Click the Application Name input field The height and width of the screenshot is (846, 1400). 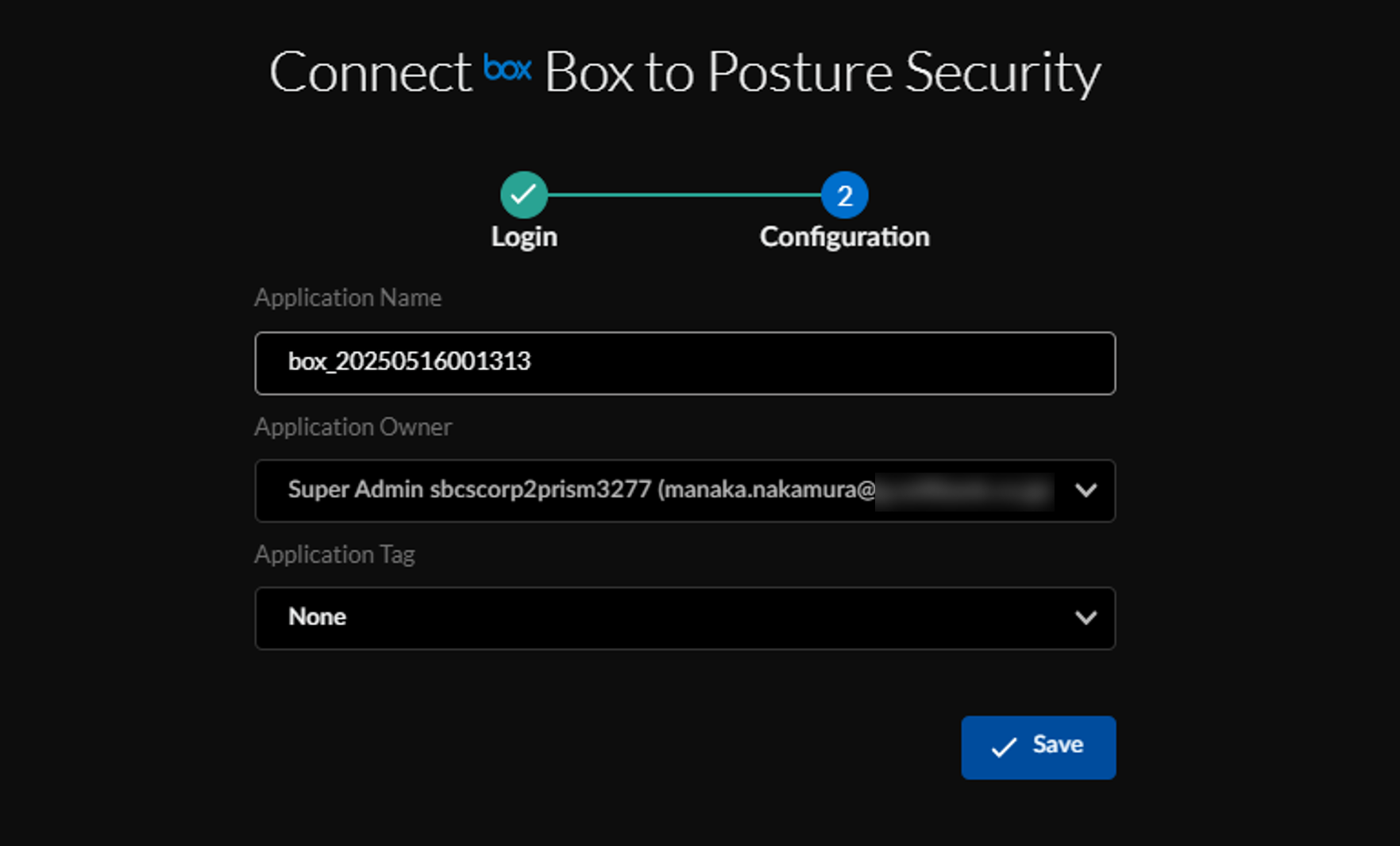pyautogui.click(x=685, y=363)
